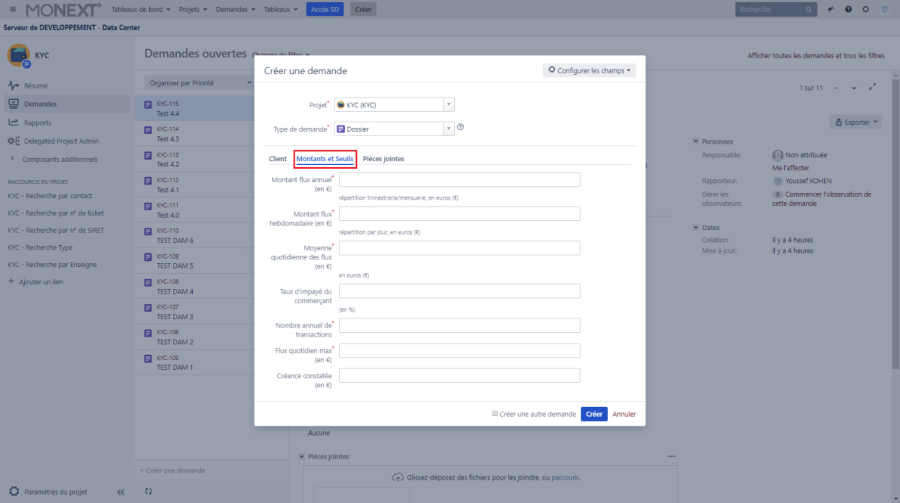The image size is (900, 503).
Task: Switch to the Client tab
Action: click(277, 158)
